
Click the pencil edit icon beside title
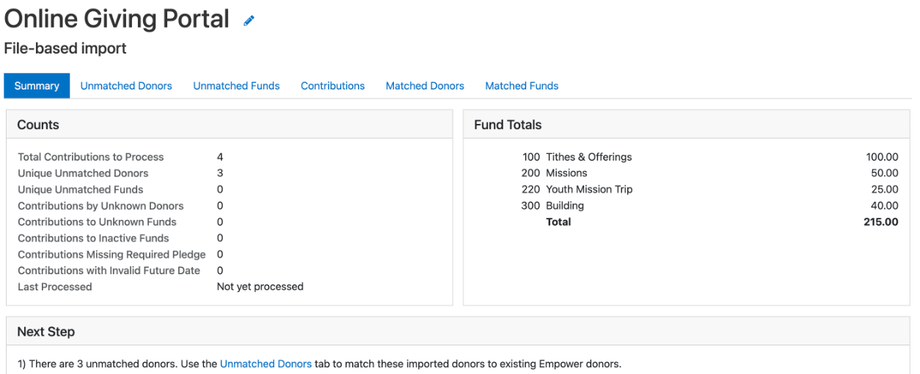[249, 21]
